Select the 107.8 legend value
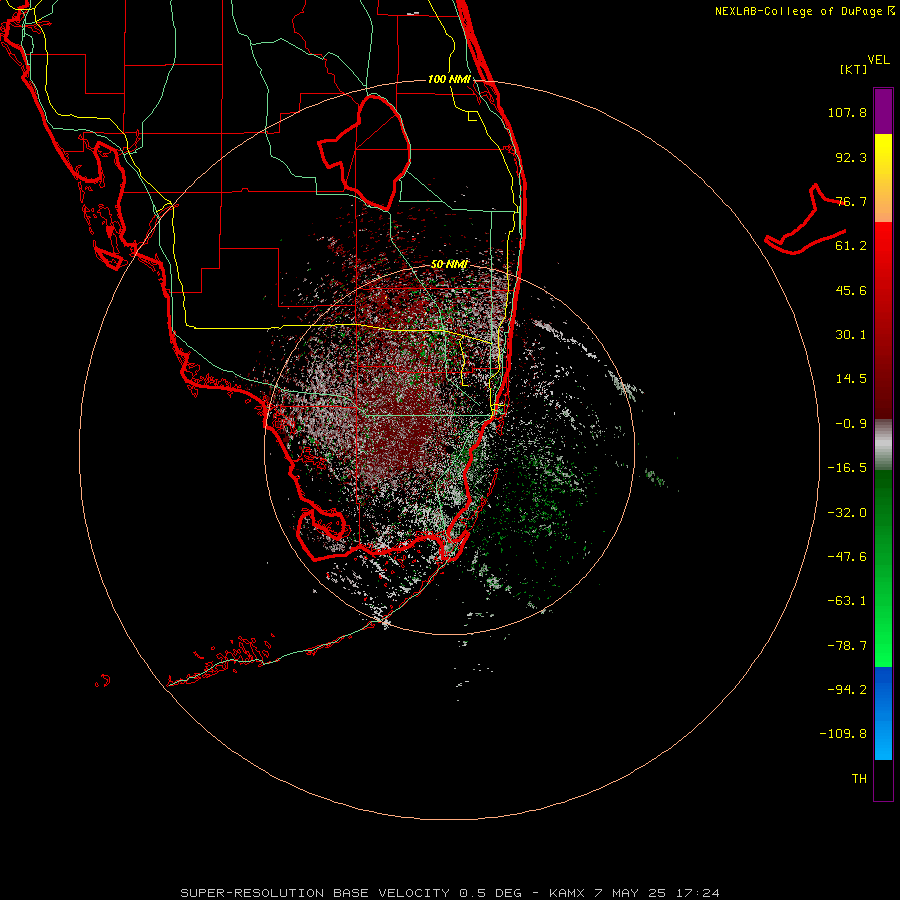The image size is (900, 900). tap(847, 112)
